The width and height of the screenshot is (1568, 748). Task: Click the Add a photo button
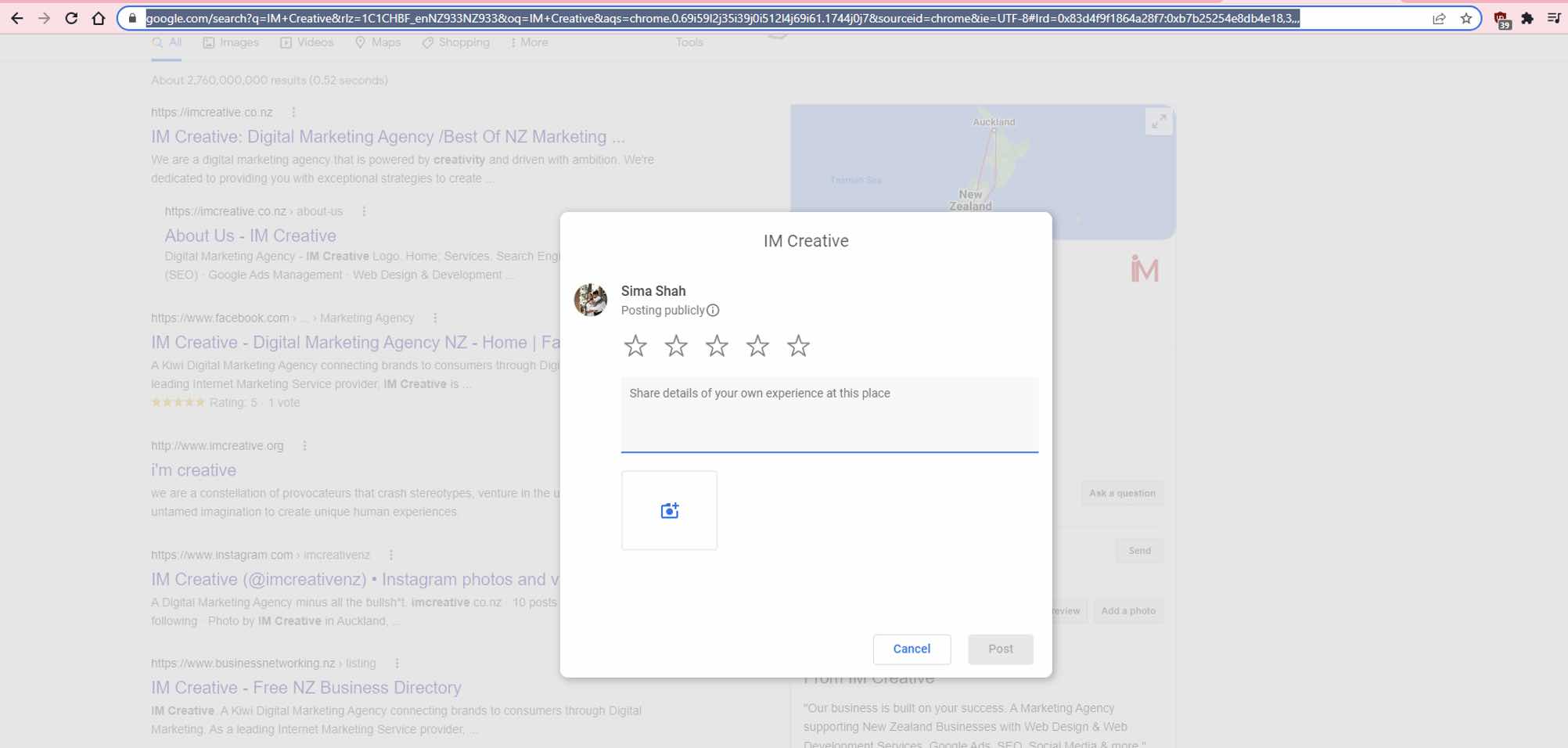pos(1128,611)
